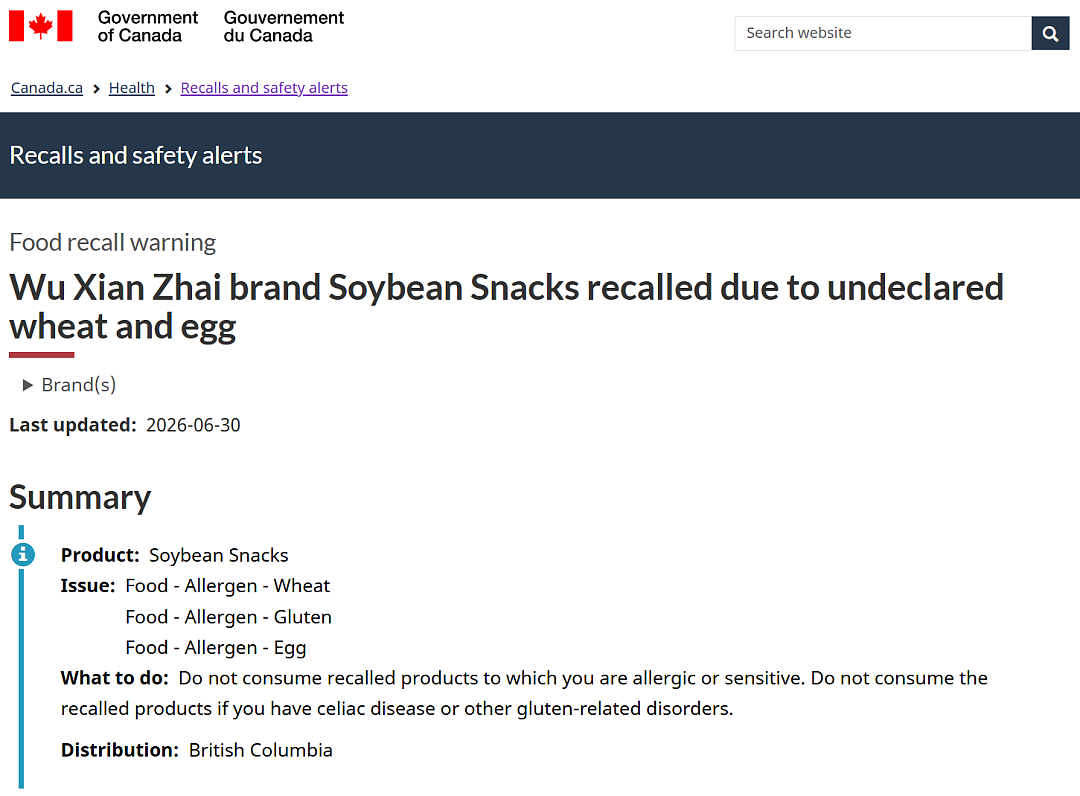Click the Distribution British Columbia text
Screen dimensions: 1080x796
click(x=196, y=750)
